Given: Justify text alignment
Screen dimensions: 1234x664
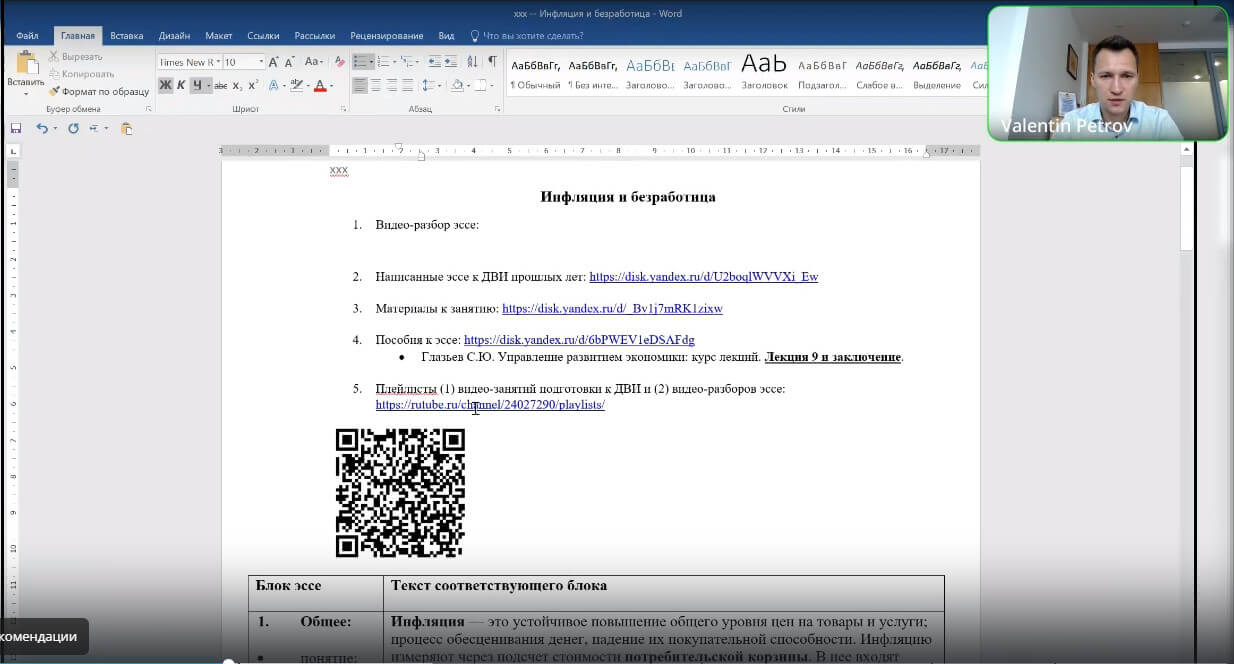Looking at the screenshot, I should 407,85.
